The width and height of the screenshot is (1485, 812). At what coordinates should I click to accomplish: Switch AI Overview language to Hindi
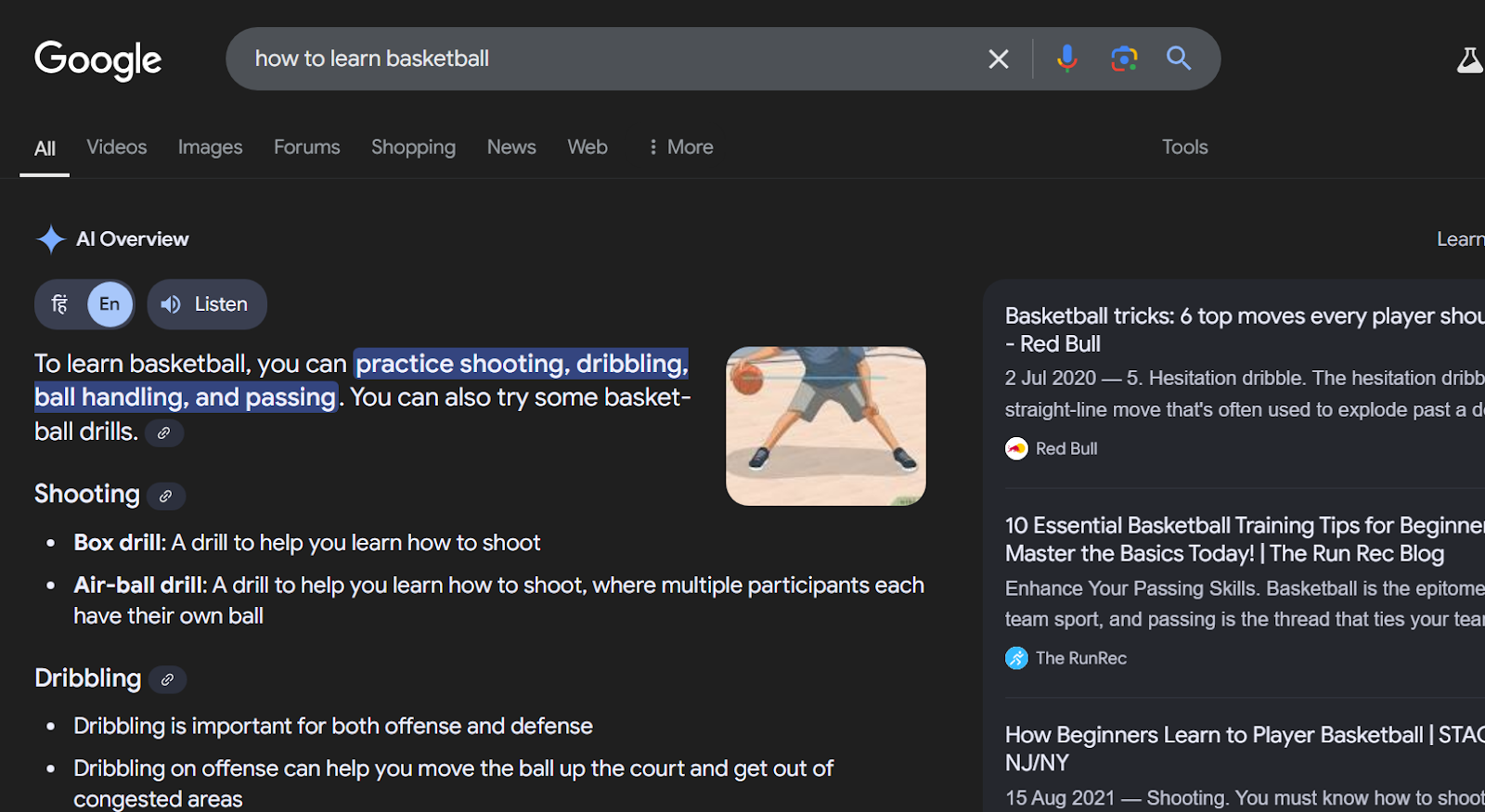tap(60, 304)
